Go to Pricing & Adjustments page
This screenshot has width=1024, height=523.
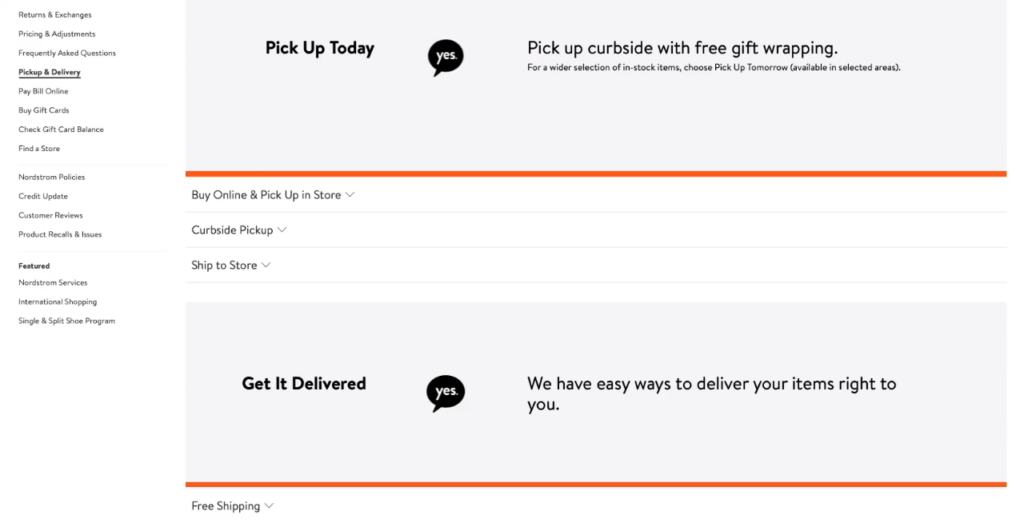(57, 33)
